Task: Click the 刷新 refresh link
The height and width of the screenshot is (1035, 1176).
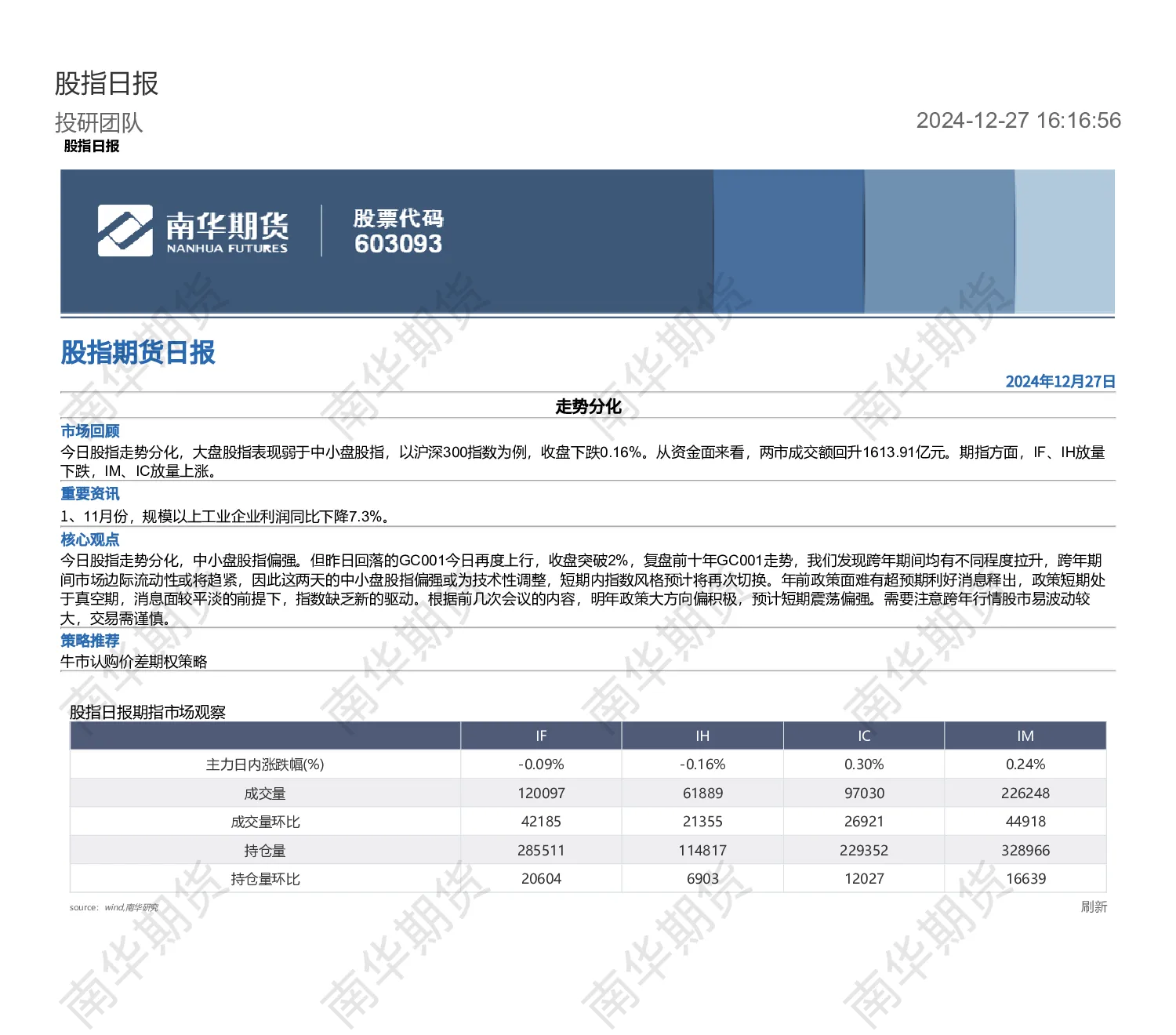Action: (1094, 906)
